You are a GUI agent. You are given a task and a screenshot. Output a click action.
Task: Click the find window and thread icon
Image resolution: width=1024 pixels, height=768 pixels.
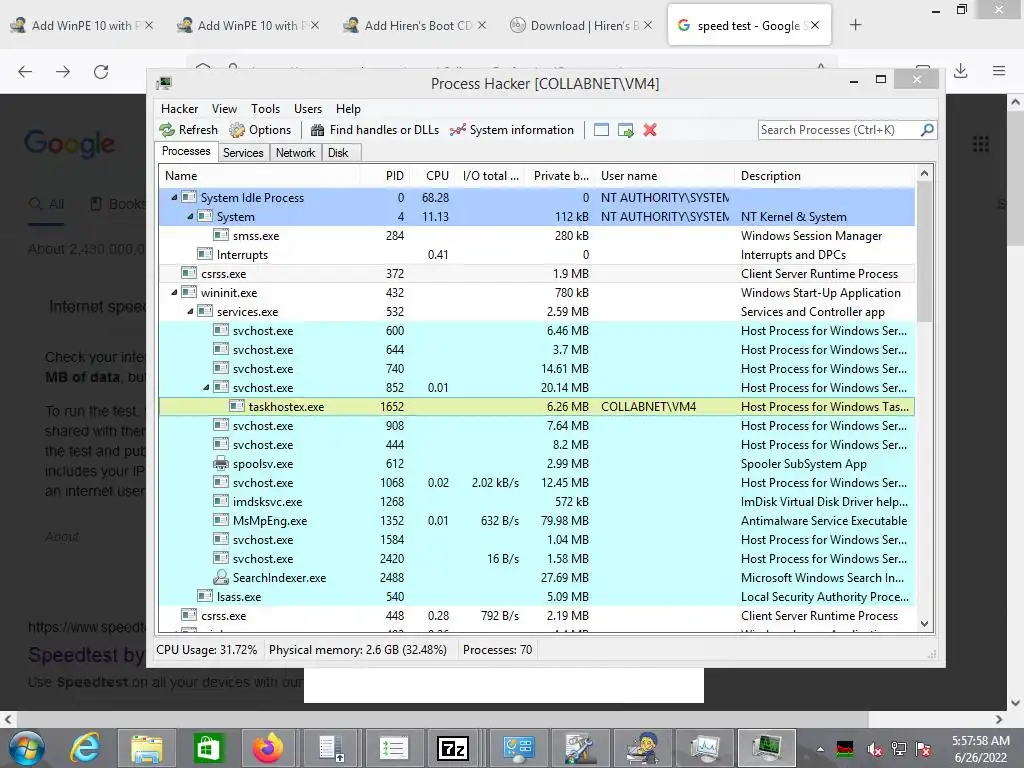(x=626, y=130)
